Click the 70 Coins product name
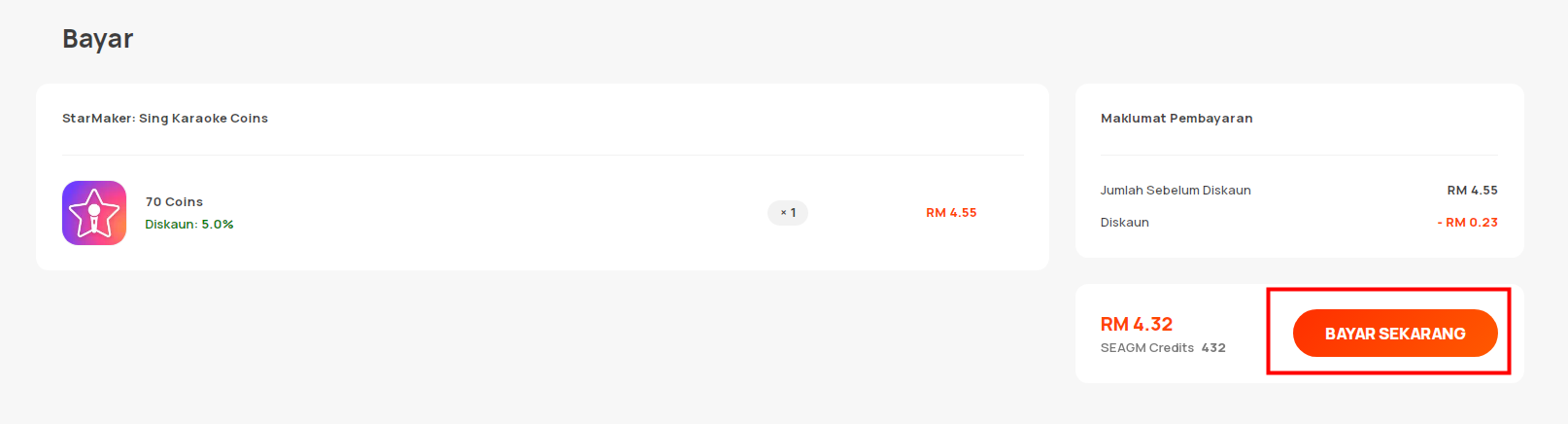Image resolution: width=1568 pixels, height=424 pixels. [x=174, y=202]
